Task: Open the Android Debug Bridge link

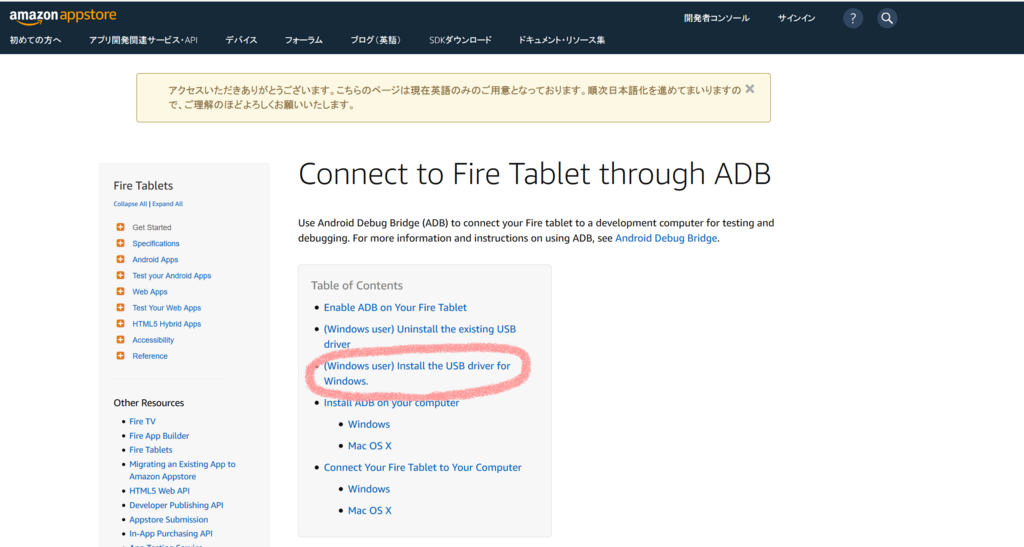Action: click(x=665, y=238)
